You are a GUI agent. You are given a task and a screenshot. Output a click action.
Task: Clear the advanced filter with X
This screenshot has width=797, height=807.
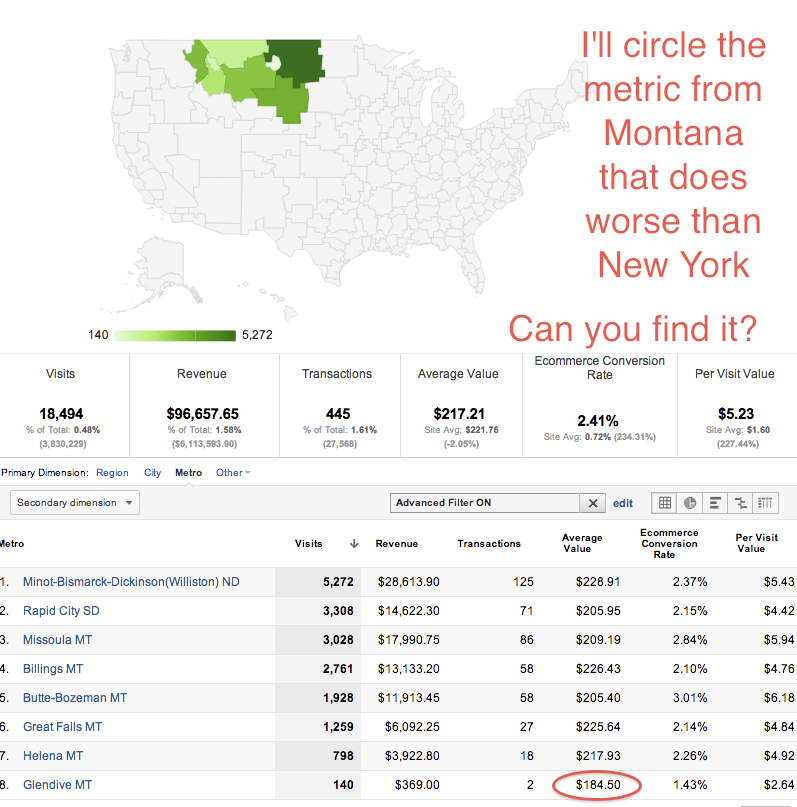coord(593,503)
